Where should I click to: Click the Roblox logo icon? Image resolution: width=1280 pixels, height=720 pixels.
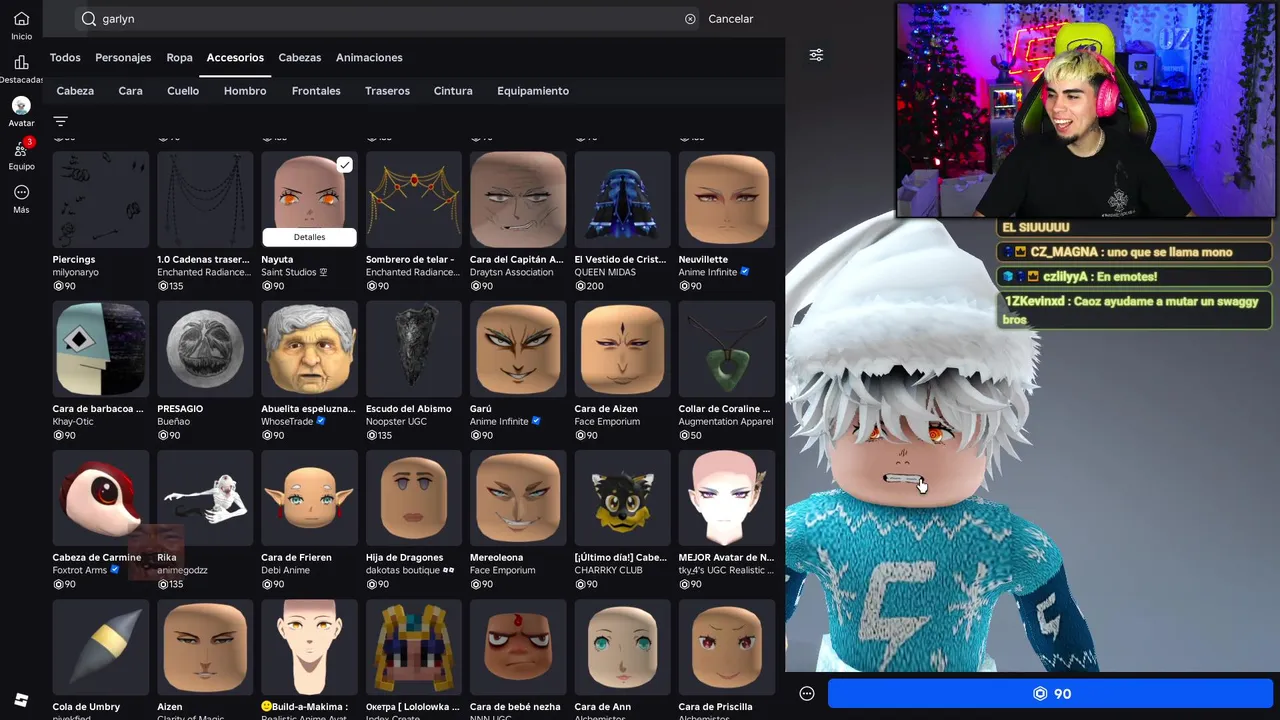21,700
